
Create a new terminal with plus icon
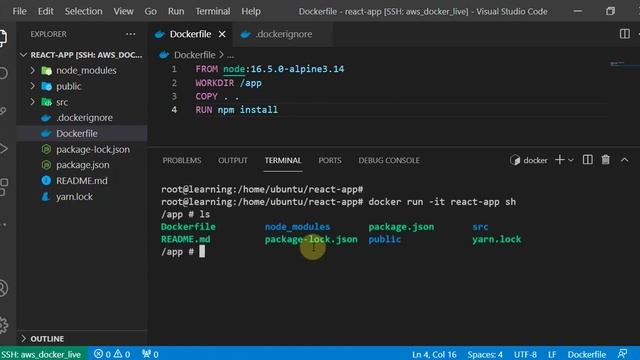tap(560, 160)
